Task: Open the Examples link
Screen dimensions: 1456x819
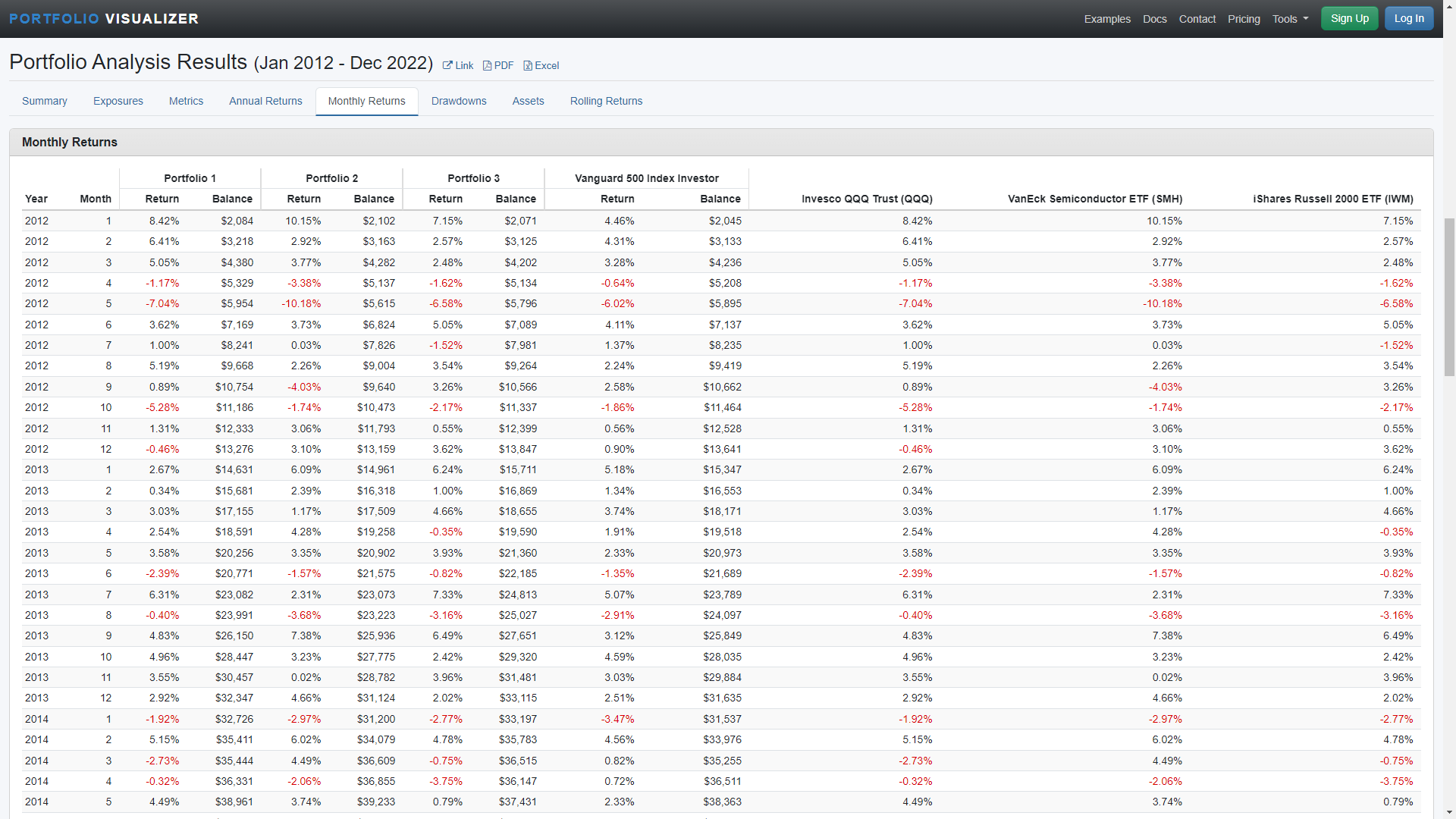Action: point(1106,19)
